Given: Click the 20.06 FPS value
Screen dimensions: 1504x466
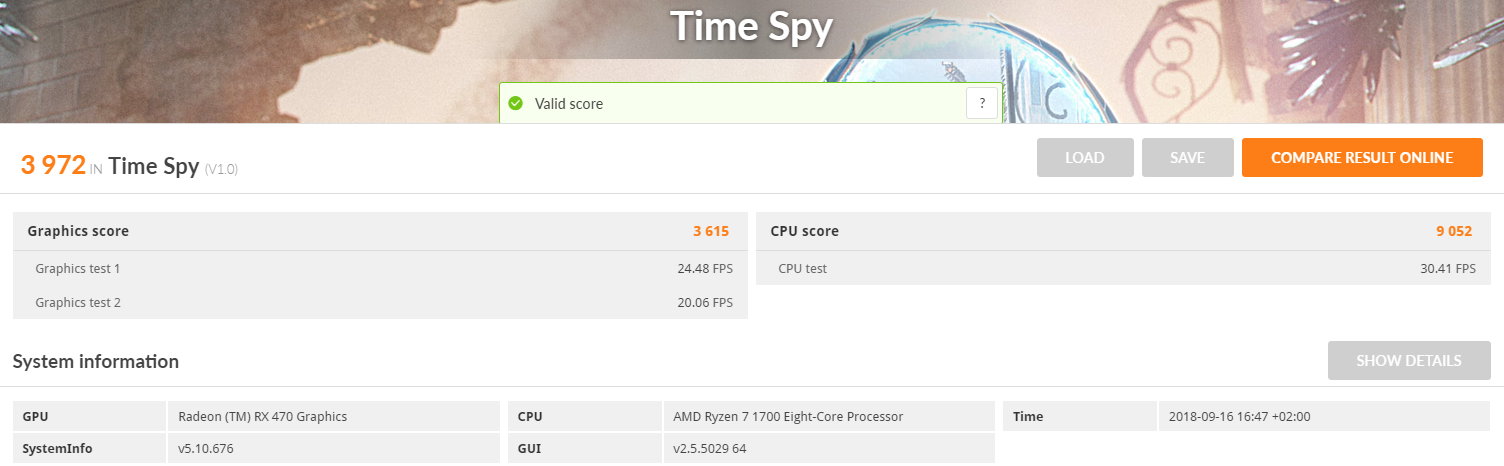Looking at the screenshot, I should tap(705, 302).
